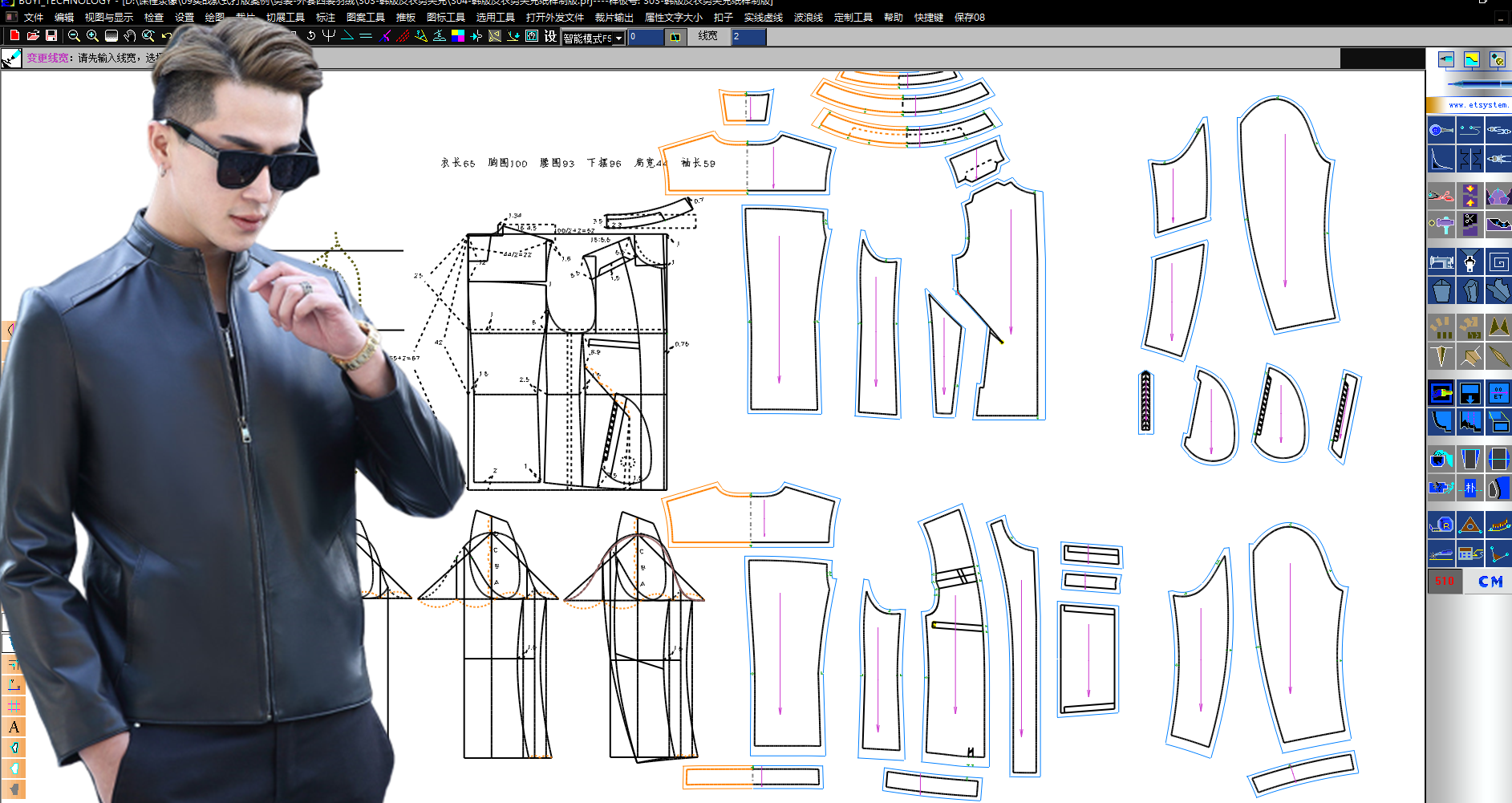Toggle the CM unit button
The width and height of the screenshot is (1512, 803).
[x=1490, y=581]
